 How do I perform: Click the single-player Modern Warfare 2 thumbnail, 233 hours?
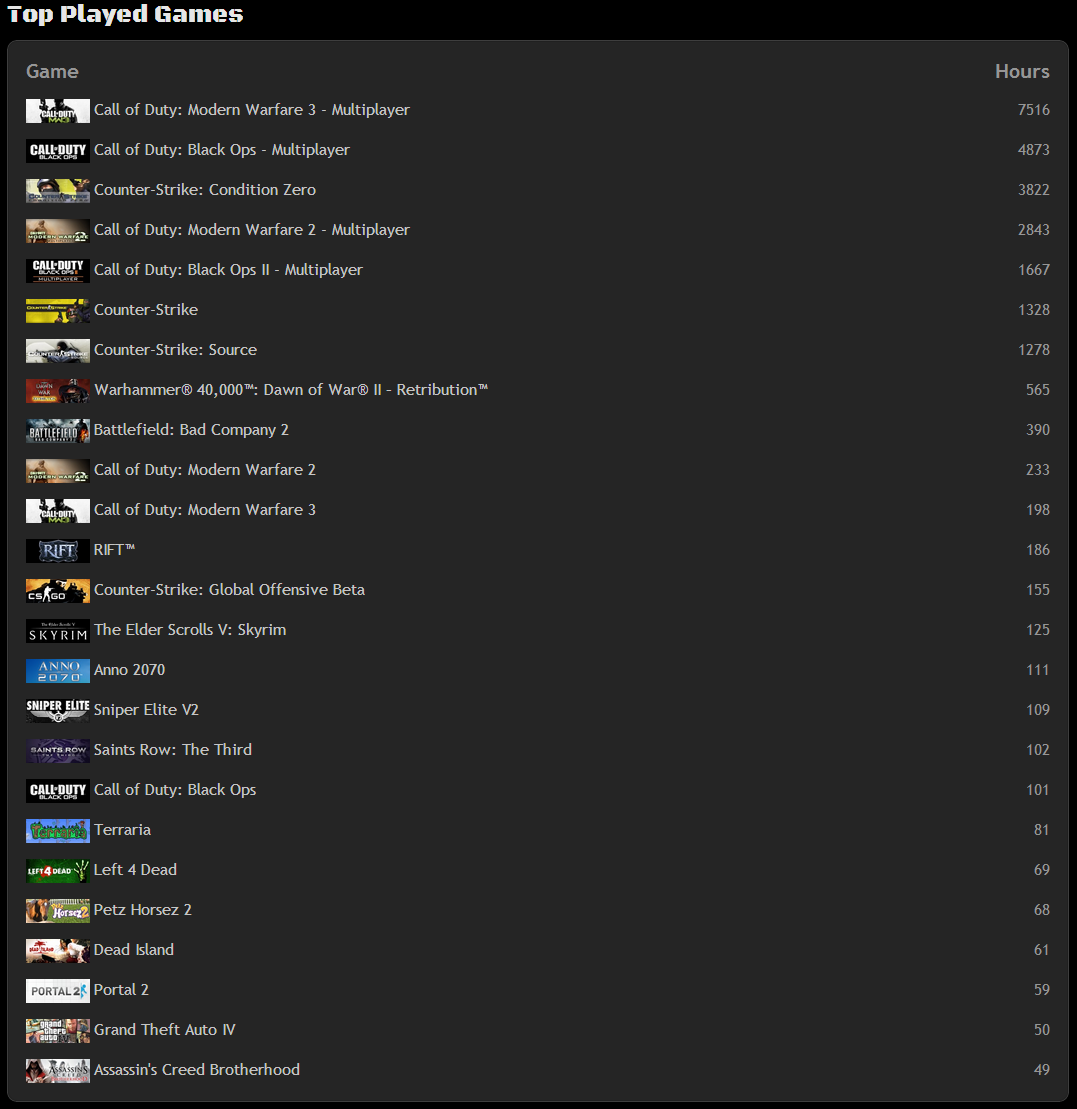pos(58,471)
